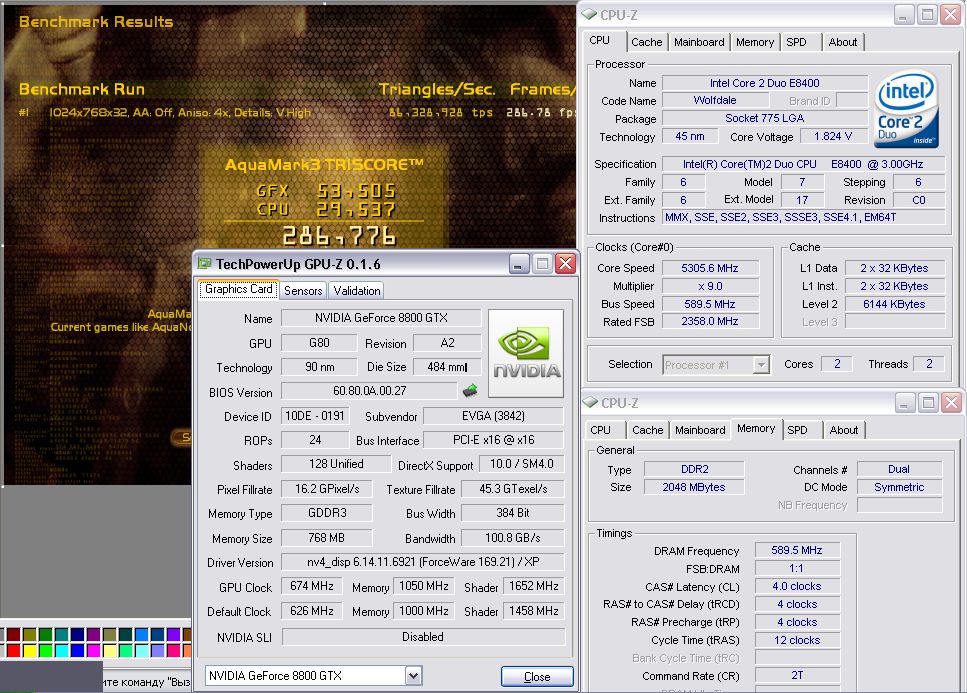Screen dimensions: 967x693
Task: Open Cache tab in CPU-Z Memory timings window
Action: point(648,430)
